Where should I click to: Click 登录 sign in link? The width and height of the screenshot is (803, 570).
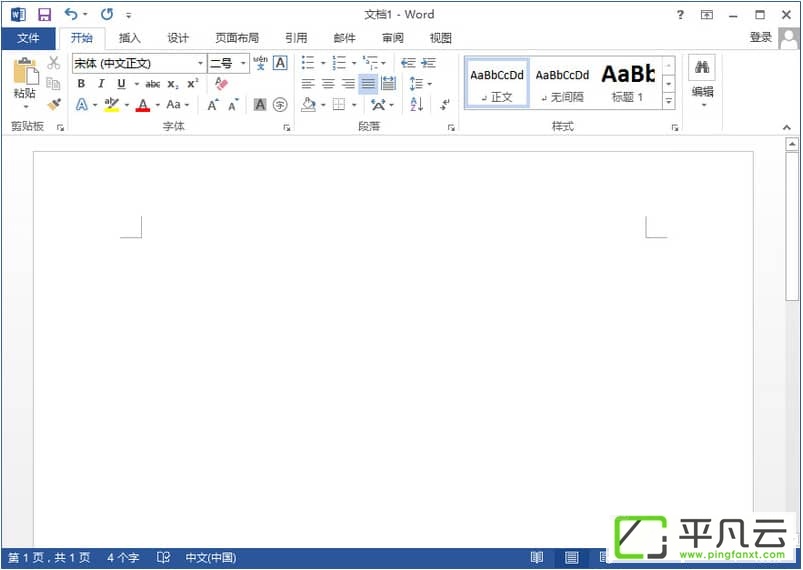[x=760, y=37]
